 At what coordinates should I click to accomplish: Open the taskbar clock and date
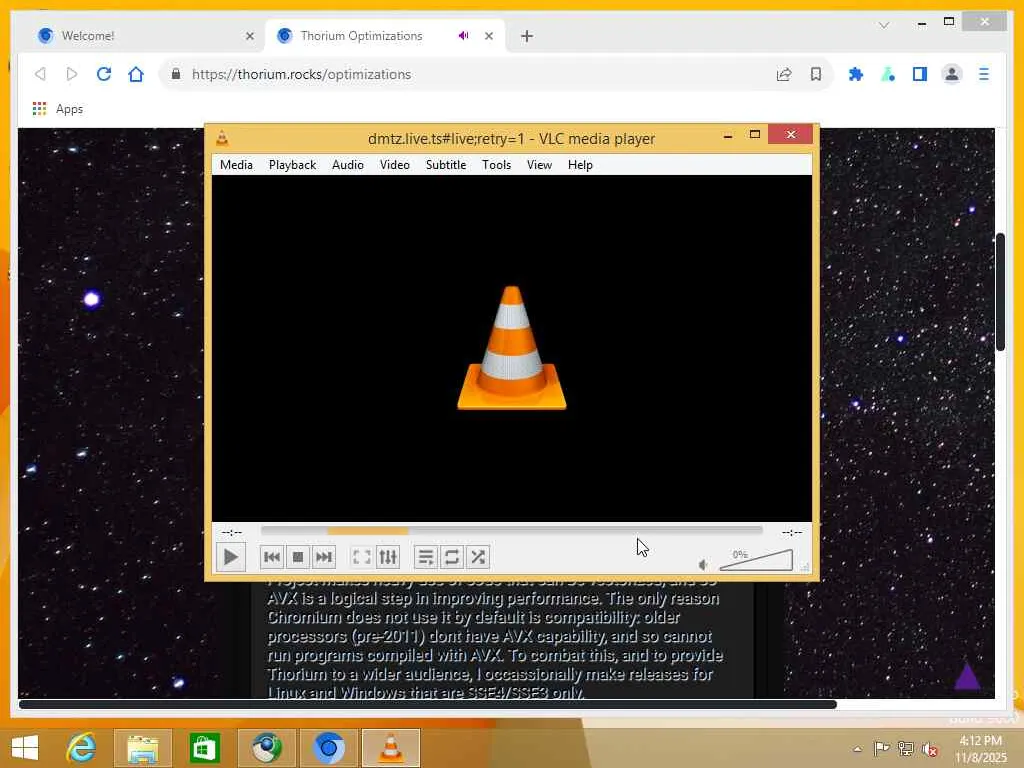tap(980, 748)
